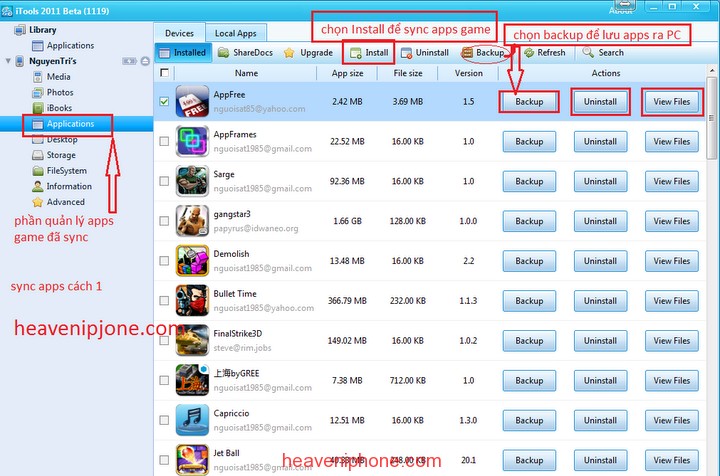
Task: Click the Install toolbar button
Action: point(369,53)
